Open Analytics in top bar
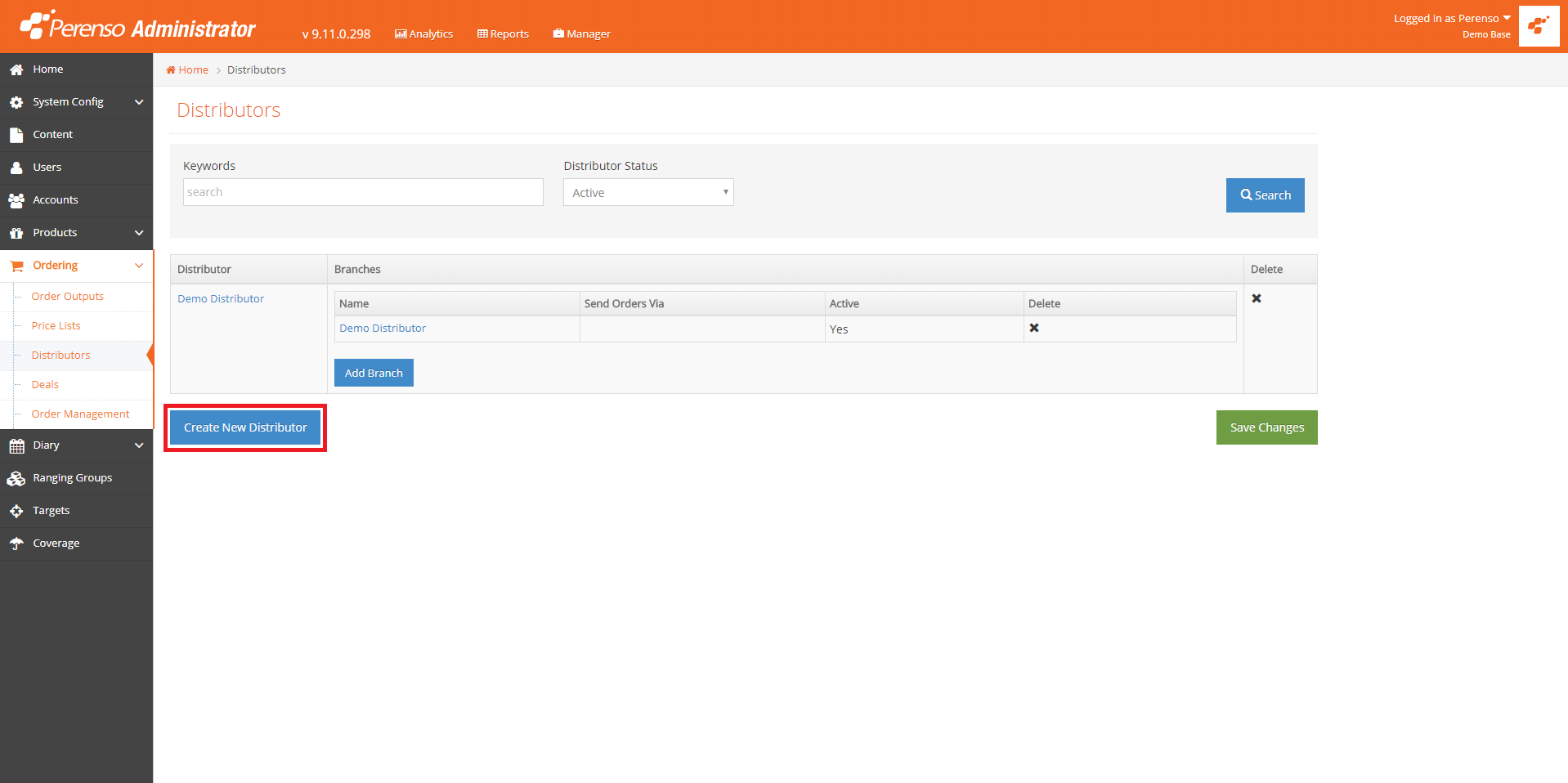 coord(423,34)
